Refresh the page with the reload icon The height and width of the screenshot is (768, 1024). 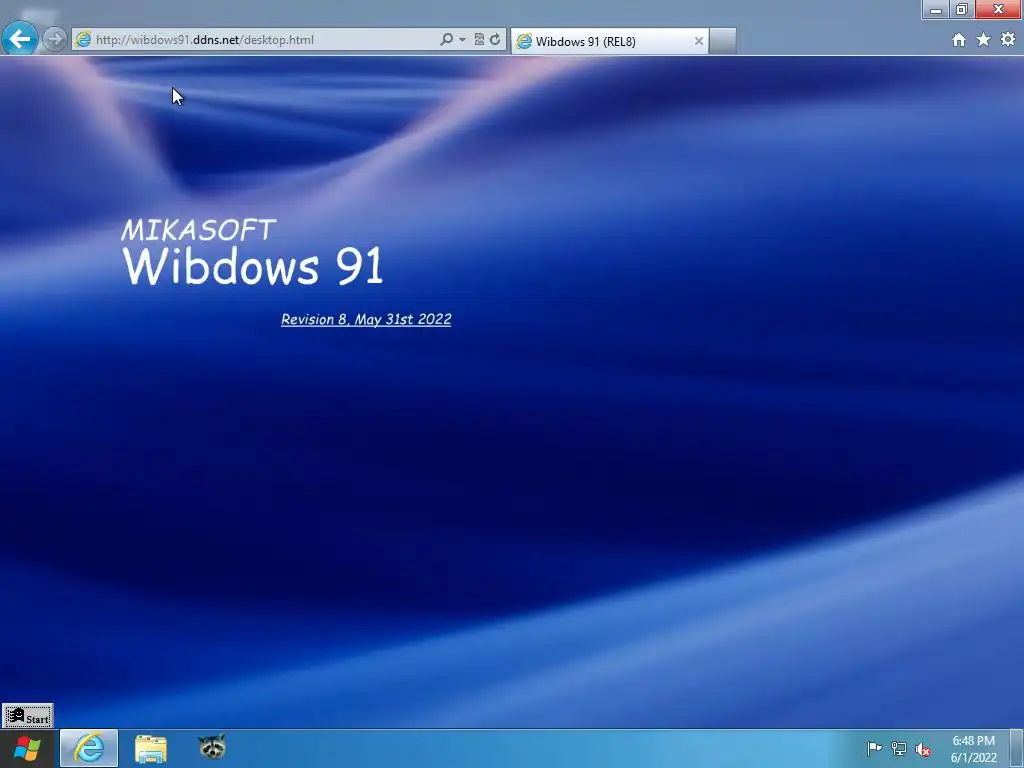[x=495, y=39]
